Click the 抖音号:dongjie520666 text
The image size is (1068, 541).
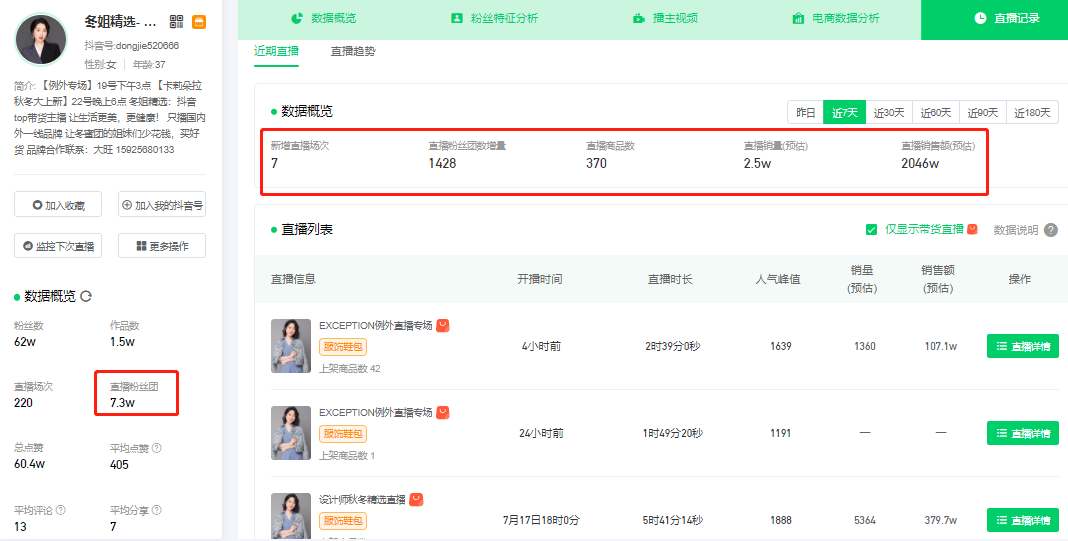(x=131, y=46)
